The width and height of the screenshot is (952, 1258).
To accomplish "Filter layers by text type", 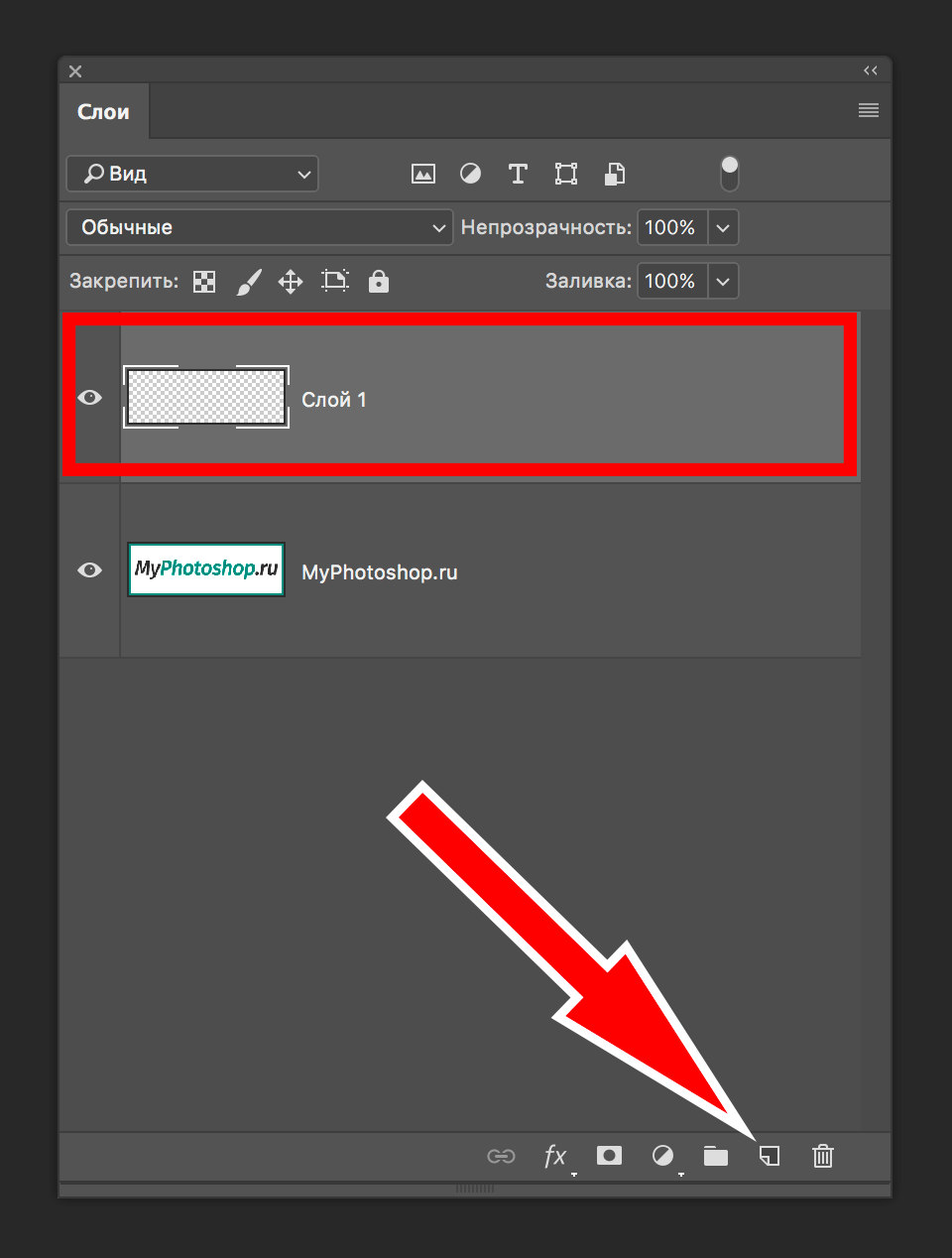I will coord(518,175).
